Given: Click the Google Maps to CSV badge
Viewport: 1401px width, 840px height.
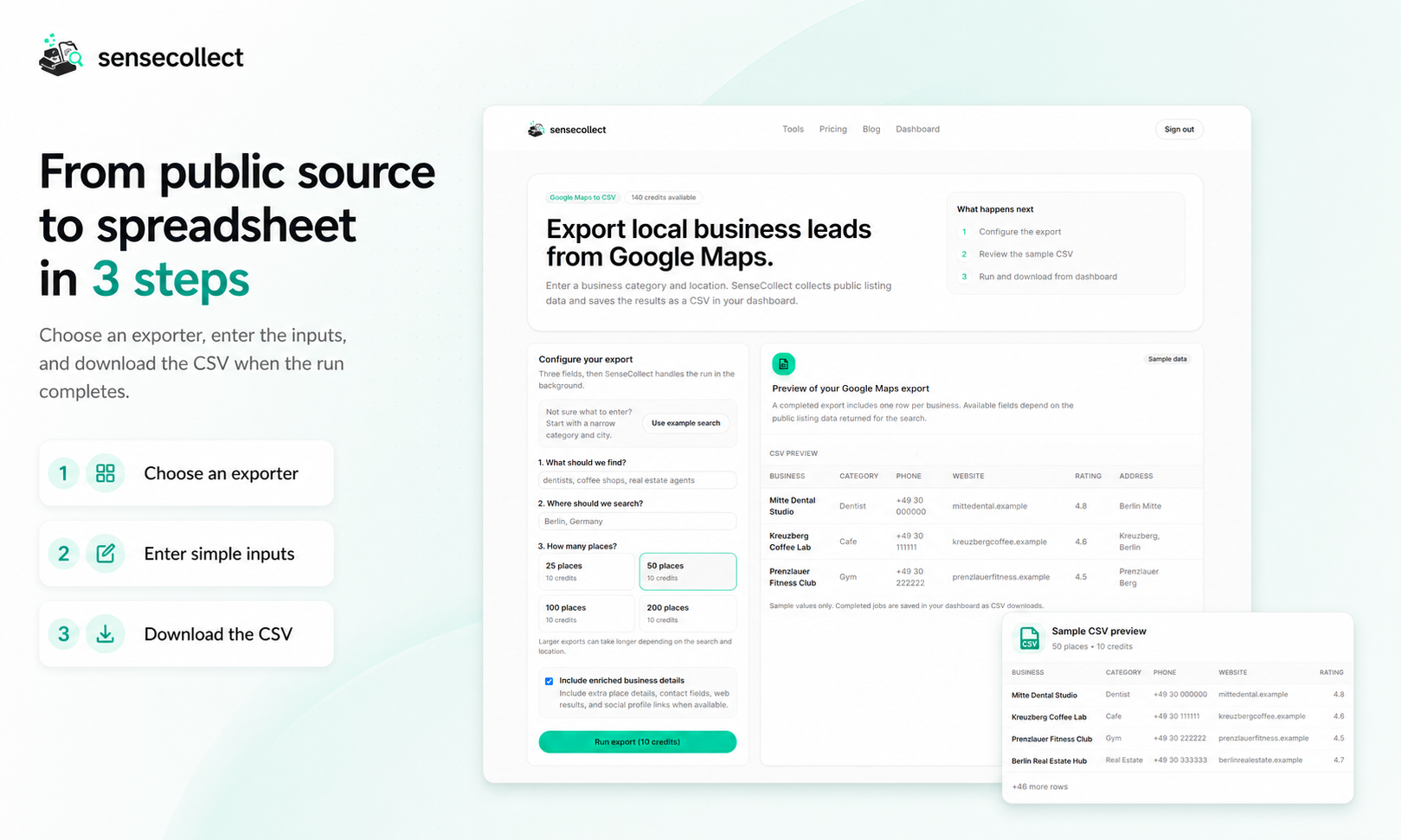Looking at the screenshot, I should [583, 197].
